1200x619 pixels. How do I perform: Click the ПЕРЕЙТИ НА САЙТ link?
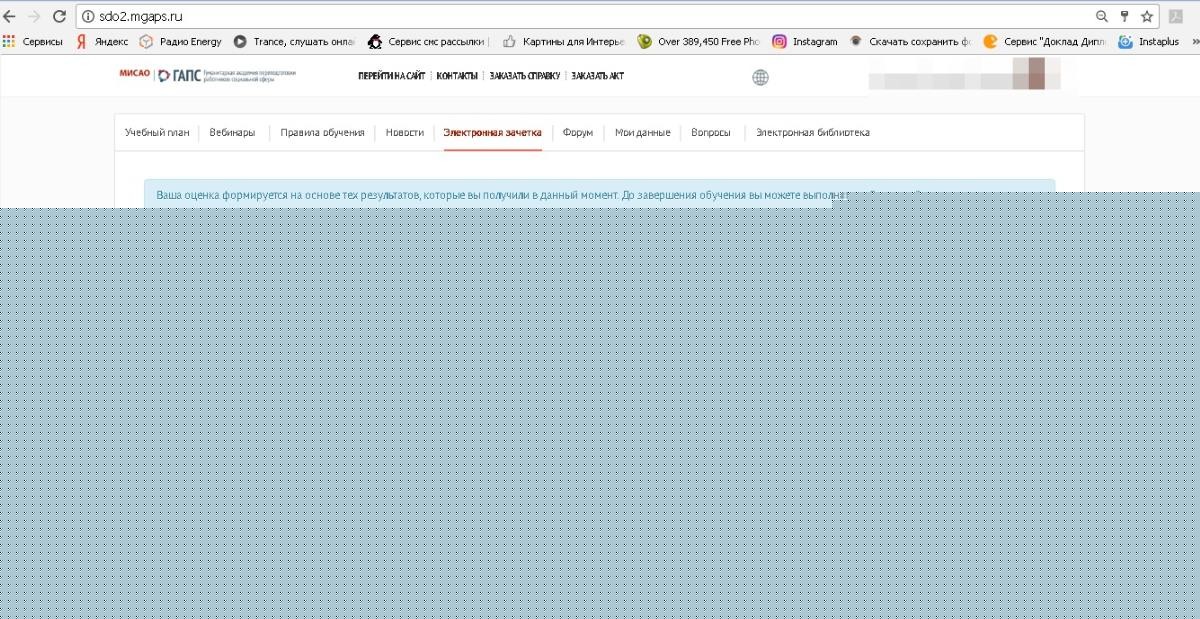point(391,76)
